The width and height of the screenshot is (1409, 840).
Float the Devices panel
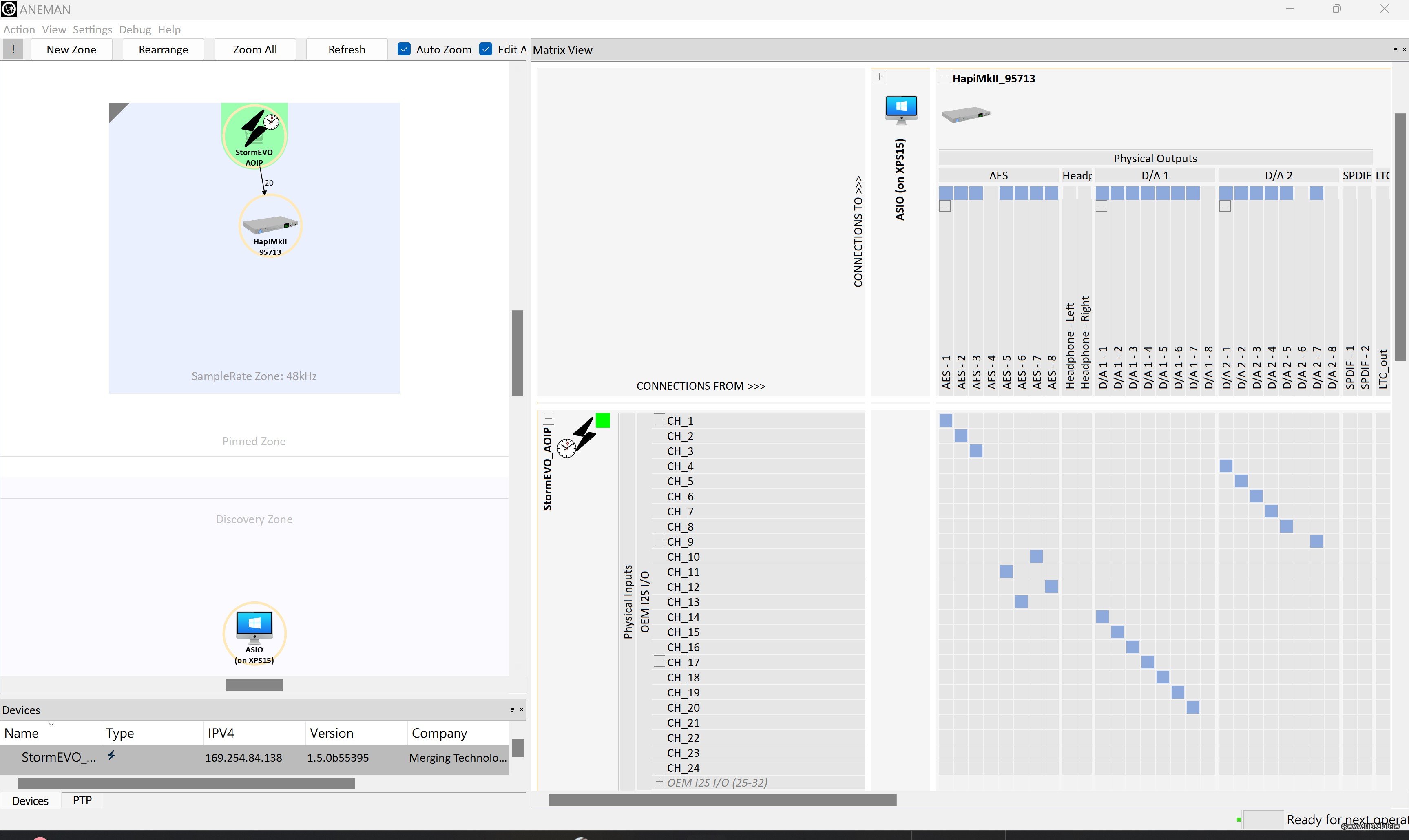(x=512, y=710)
